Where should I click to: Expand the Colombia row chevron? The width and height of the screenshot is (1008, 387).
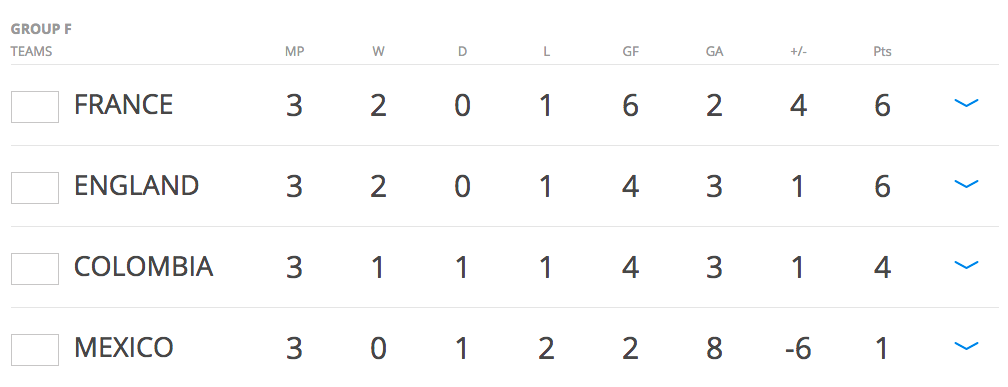tap(966, 265)
